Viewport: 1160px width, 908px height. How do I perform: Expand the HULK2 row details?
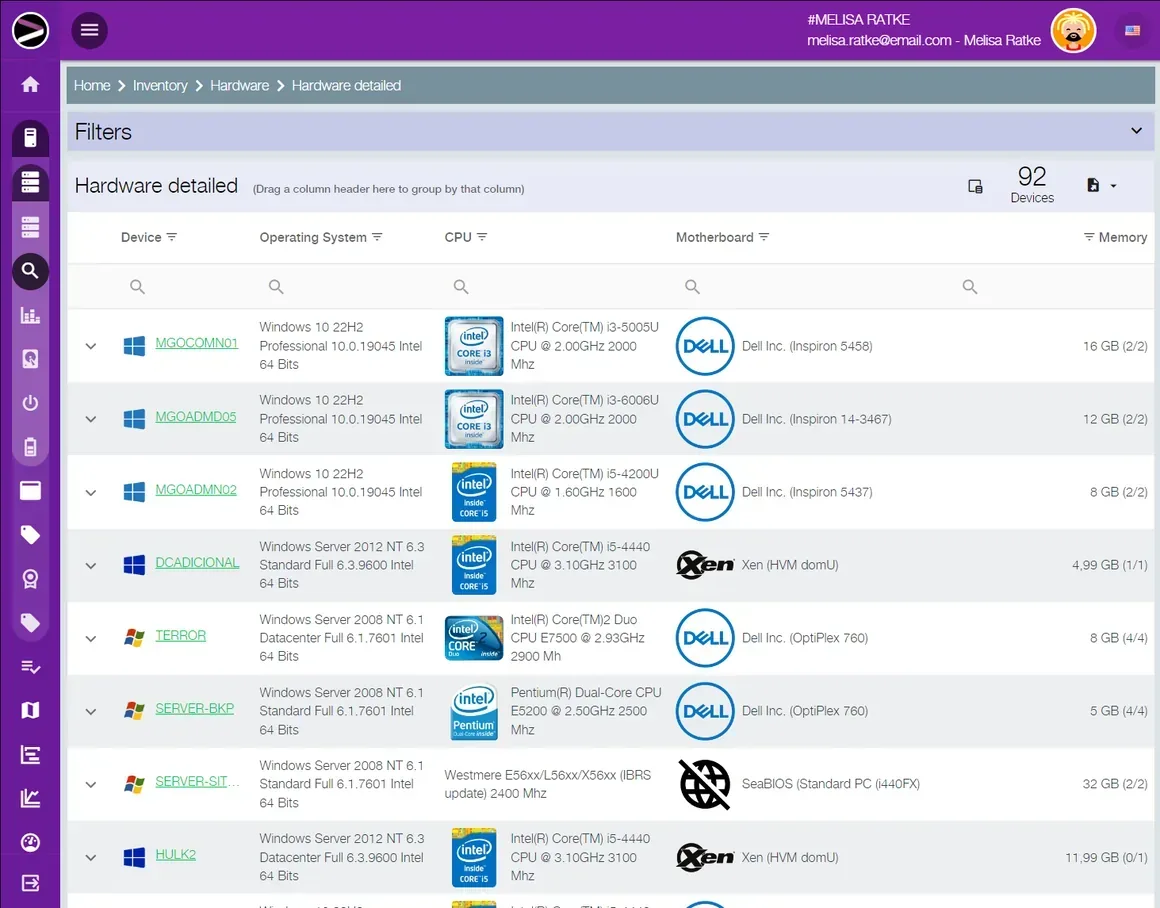90,858
